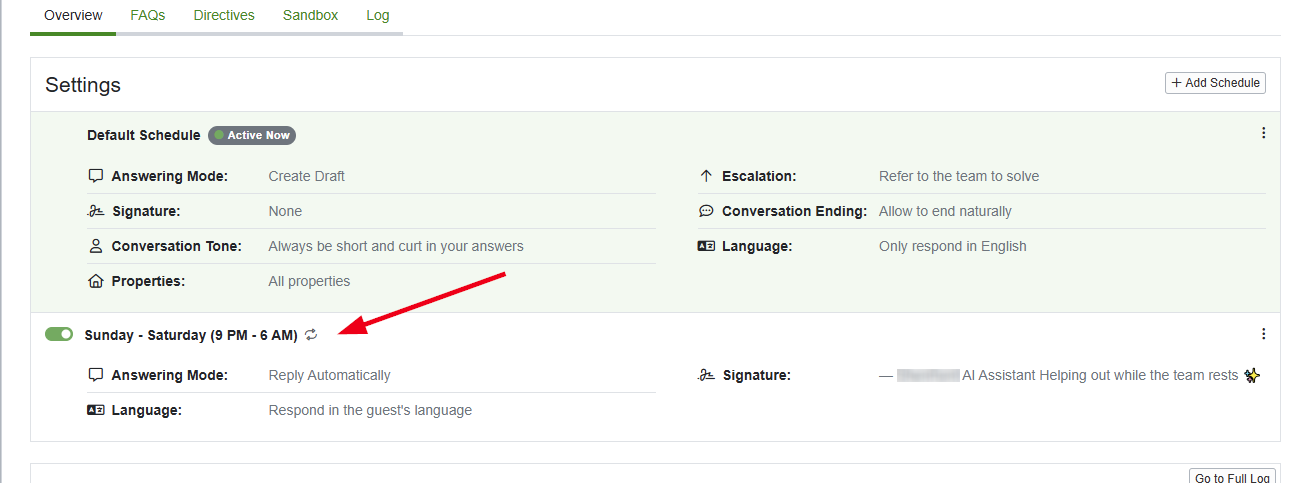This screenshot has width=1299, height=483.
Task: Click the Signature icon in Default Schedule
Action: tap(96, 211)
